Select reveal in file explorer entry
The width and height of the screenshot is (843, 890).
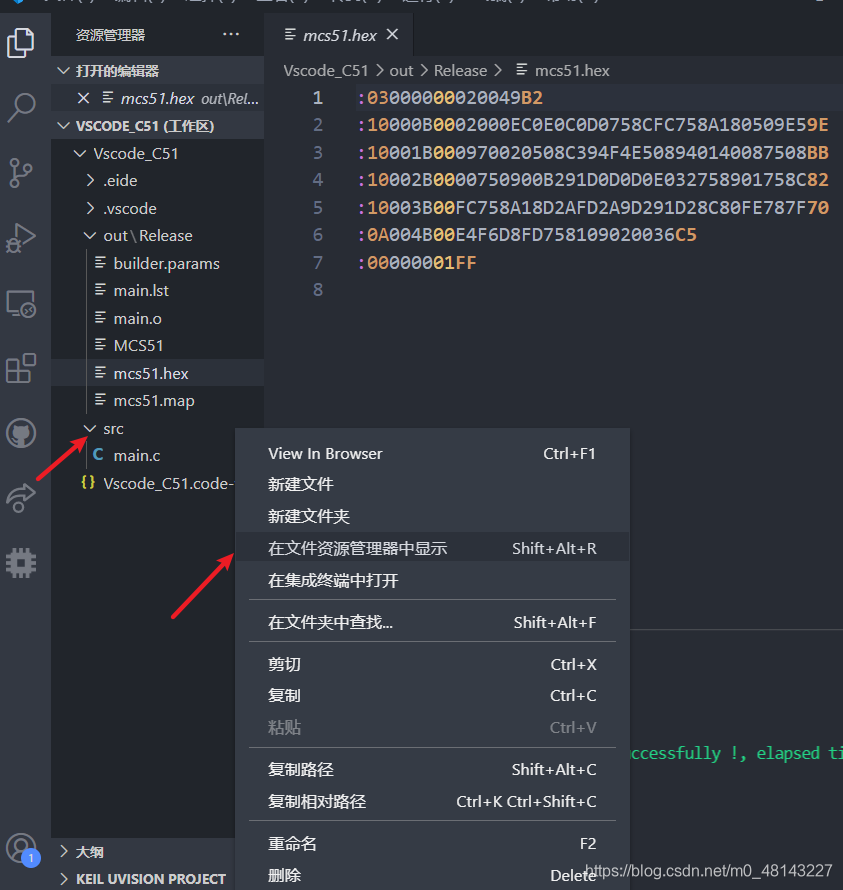tap(432, 548)
